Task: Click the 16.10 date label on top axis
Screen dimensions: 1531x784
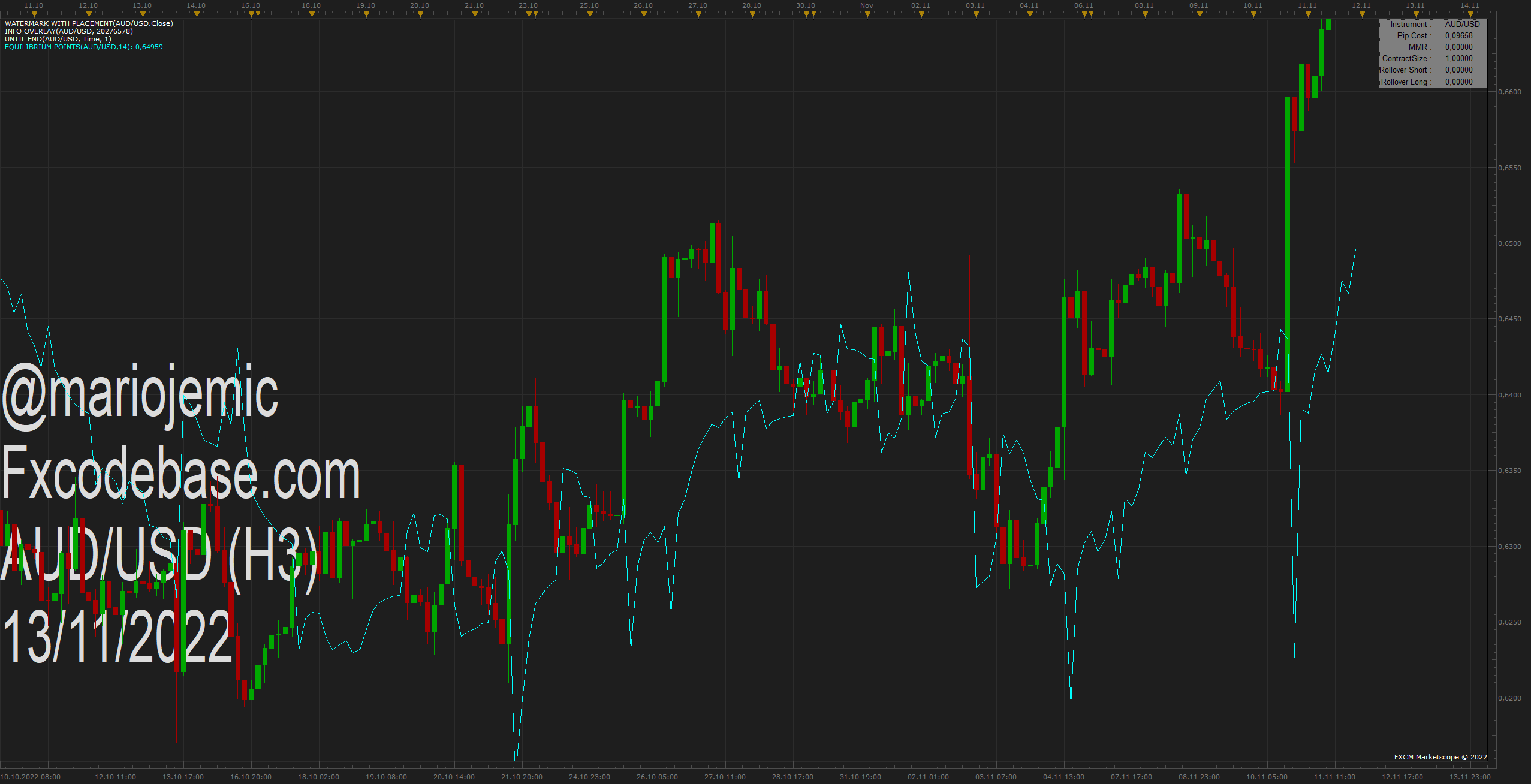Action: [x=251, y=5]
